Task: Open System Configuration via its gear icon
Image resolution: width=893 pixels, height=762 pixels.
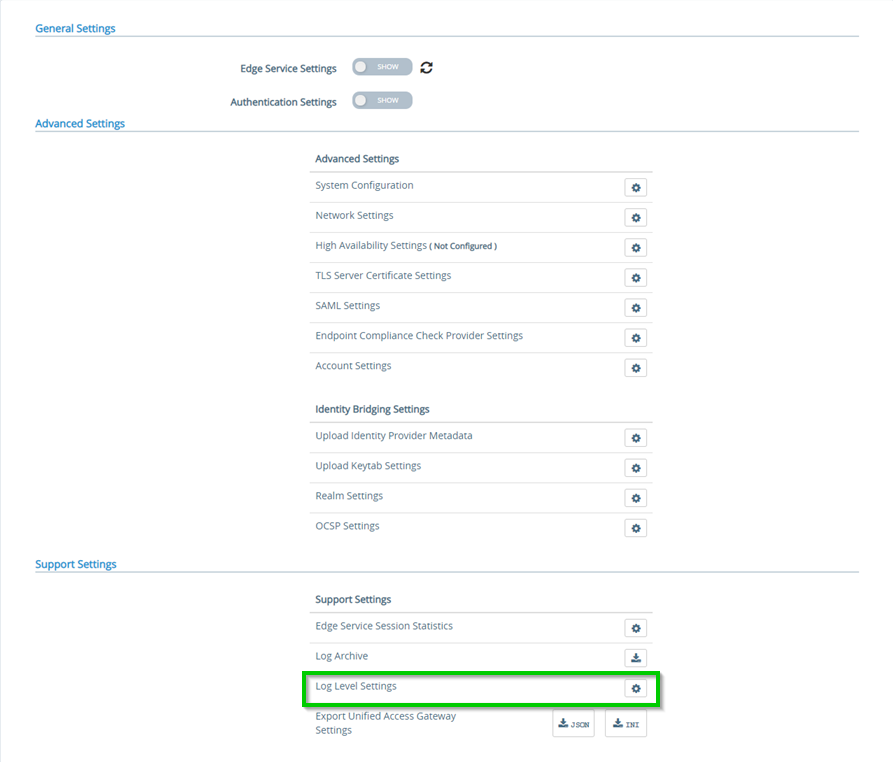Action: click(636, 187)
